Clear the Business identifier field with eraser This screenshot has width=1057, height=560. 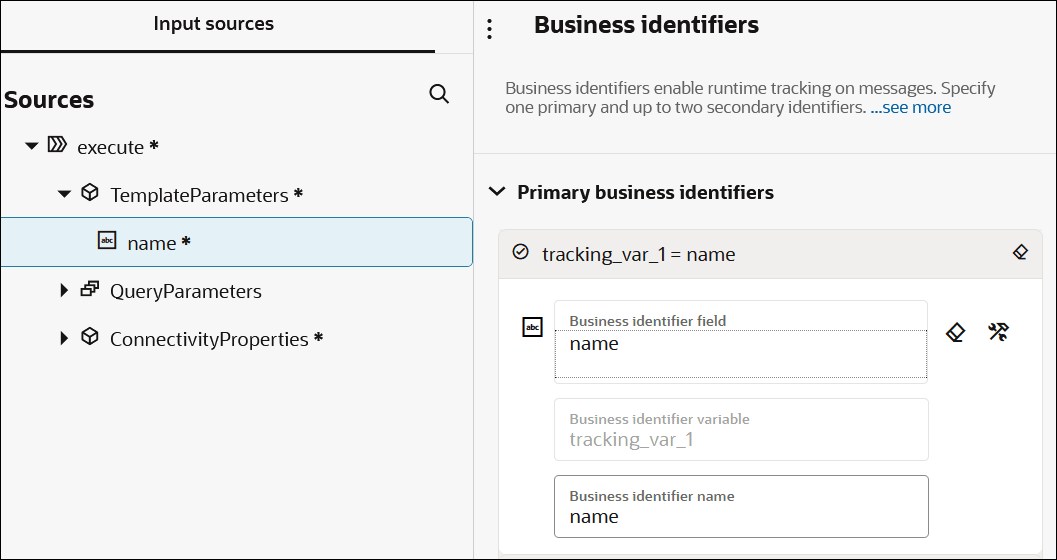(955, 332)
